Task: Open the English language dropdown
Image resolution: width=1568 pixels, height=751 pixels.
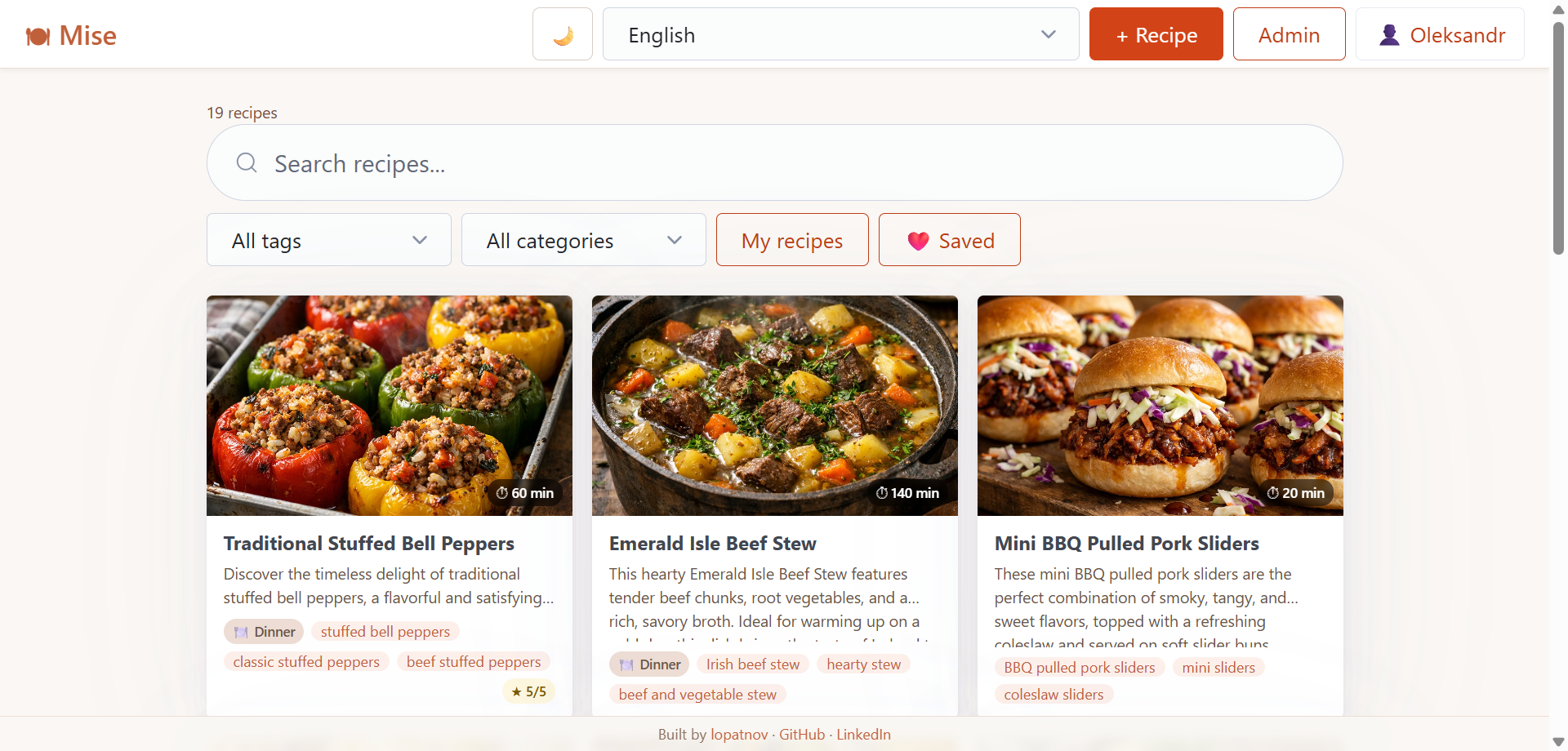Action: tap(840, 35)
